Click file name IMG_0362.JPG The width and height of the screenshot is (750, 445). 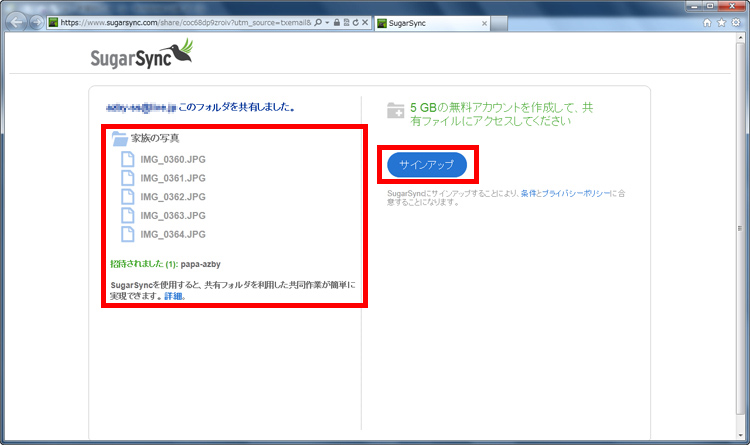pos(173,197)
